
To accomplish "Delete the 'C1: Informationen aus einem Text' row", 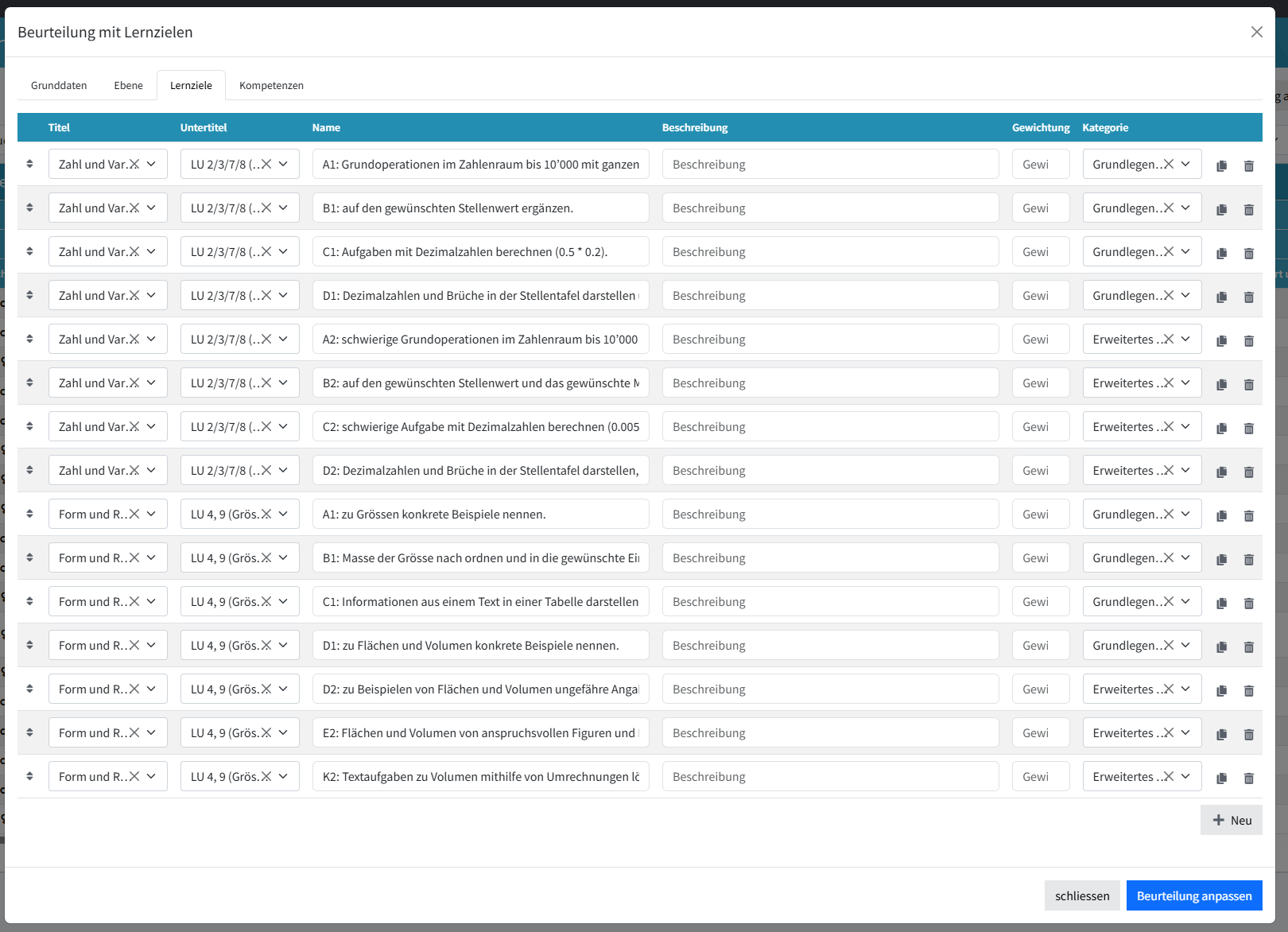I will (x=1249, y=603).
